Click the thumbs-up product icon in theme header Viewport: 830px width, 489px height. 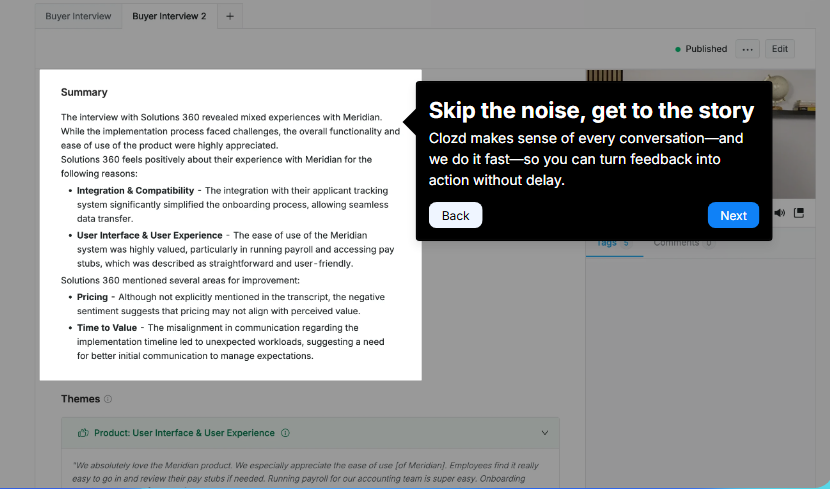point(83,433)
